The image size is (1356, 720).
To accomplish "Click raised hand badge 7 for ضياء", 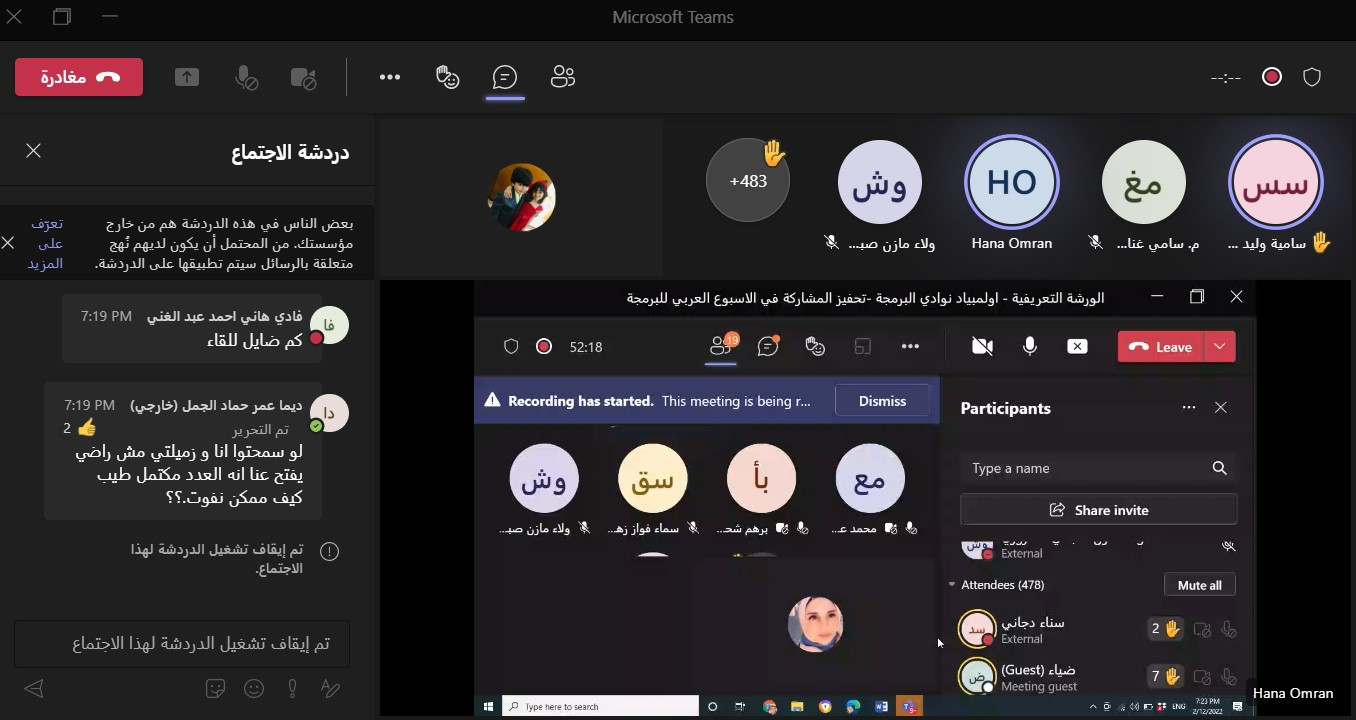I will point(1166,677).
